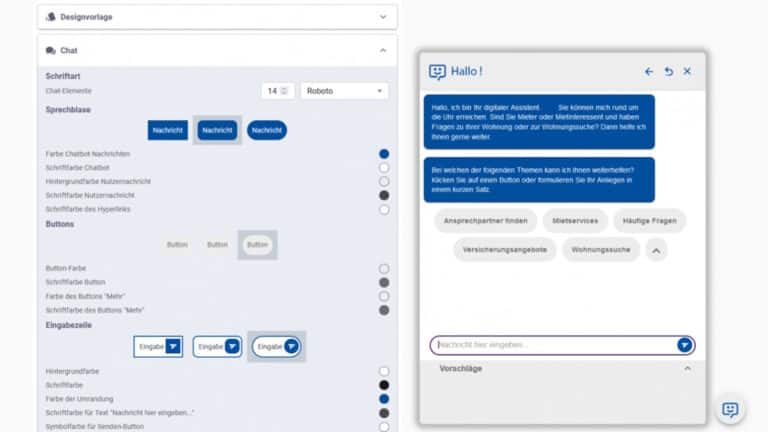Viewport: 768px width, 432px height.
Task: Open the Hintergrundfarbe Nutzernachricht color swatch
Action: coord(384,181)
